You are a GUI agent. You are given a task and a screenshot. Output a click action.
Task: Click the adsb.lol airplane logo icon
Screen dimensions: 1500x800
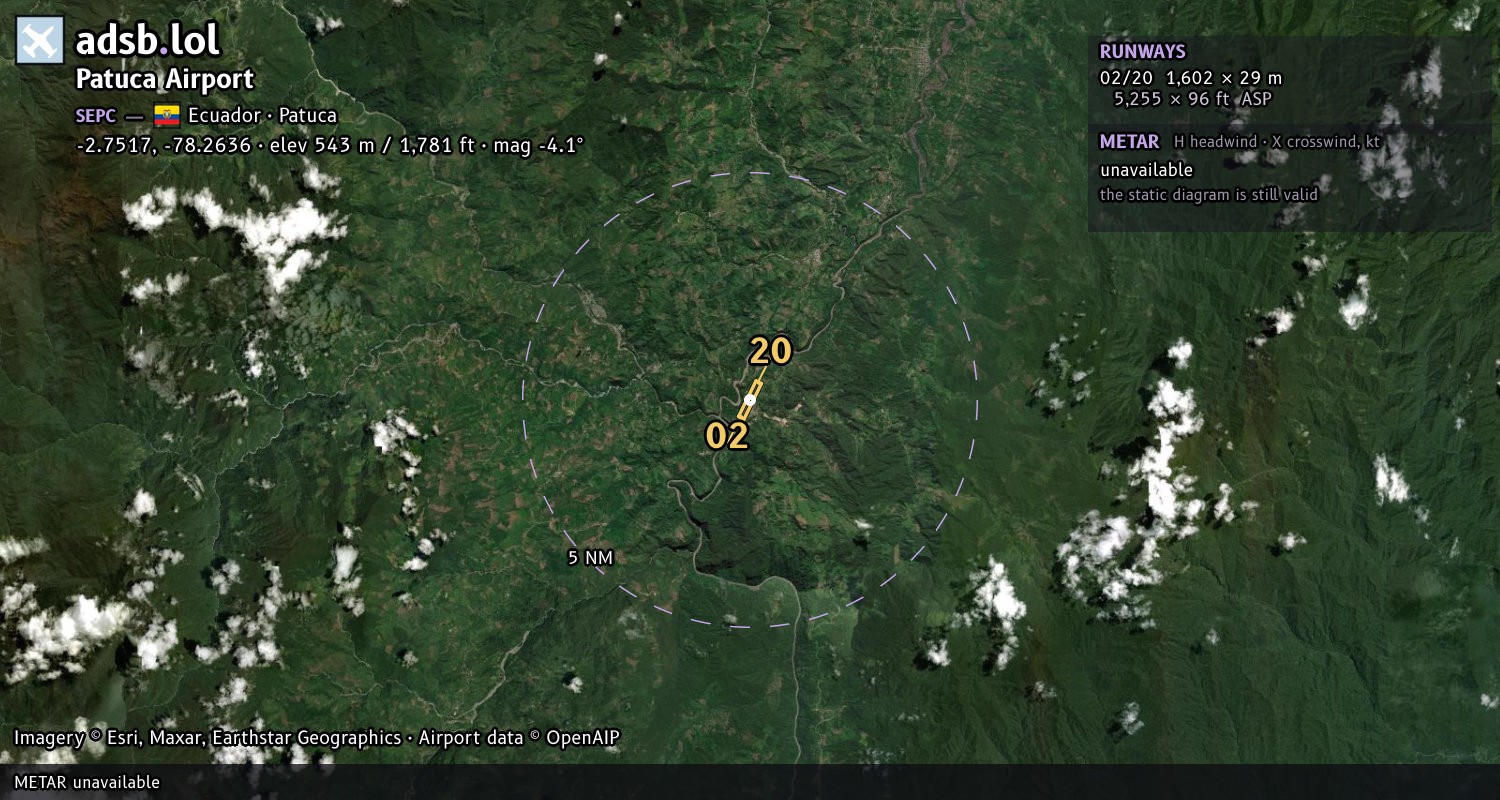point(40,41)
